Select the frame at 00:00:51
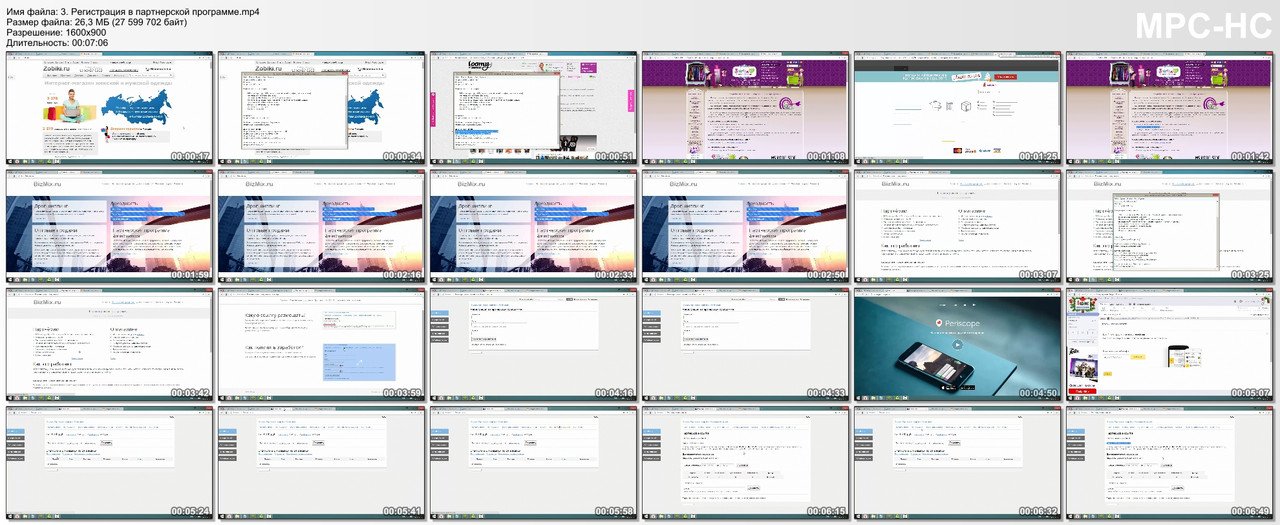The width and height of the screenshot is (1280, 525). coord(533,107)
